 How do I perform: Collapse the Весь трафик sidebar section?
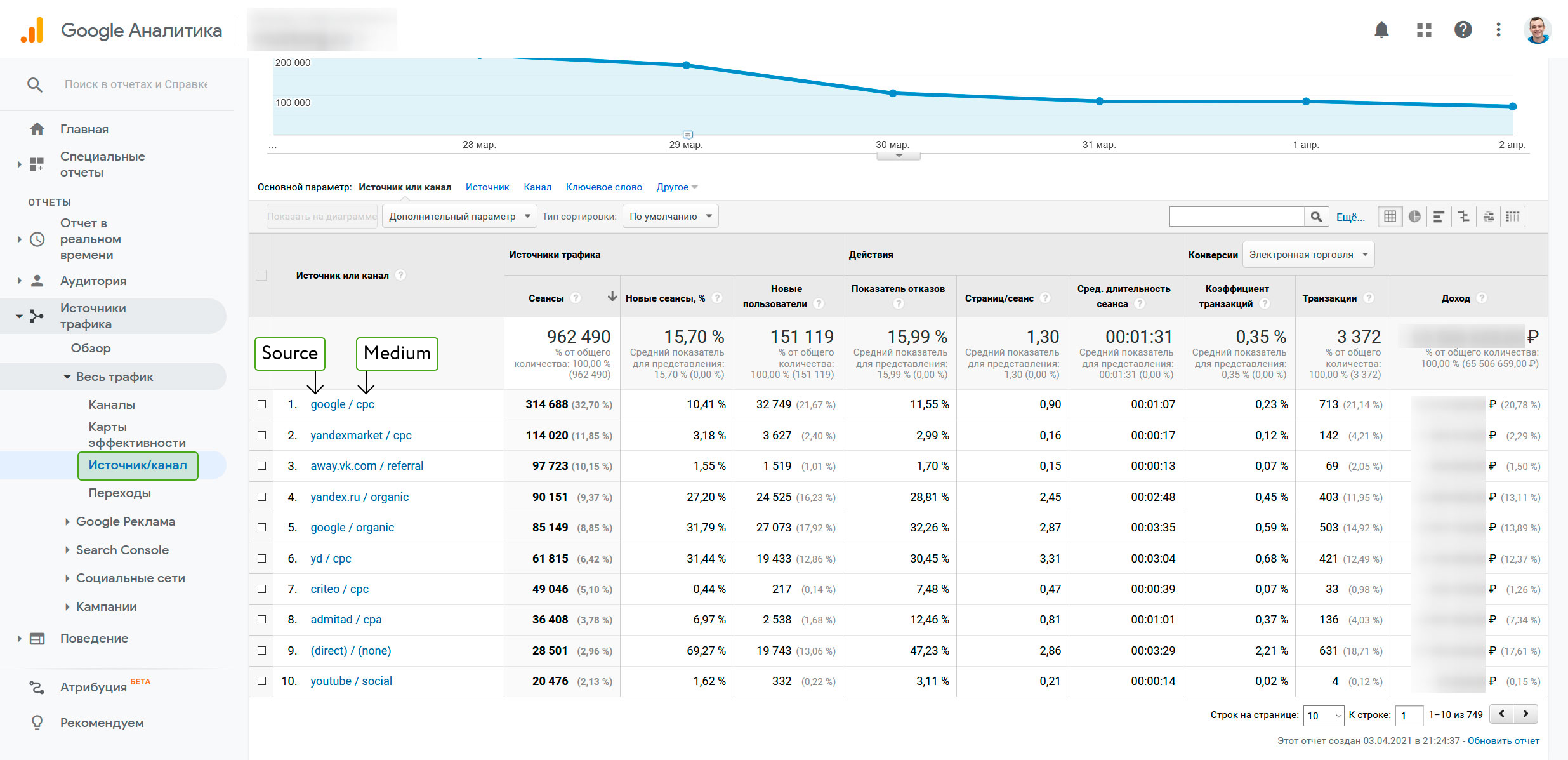point(67,377)
